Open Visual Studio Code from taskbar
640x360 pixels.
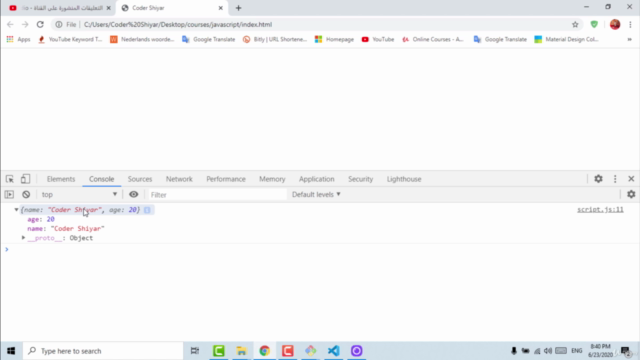[333, 351]
